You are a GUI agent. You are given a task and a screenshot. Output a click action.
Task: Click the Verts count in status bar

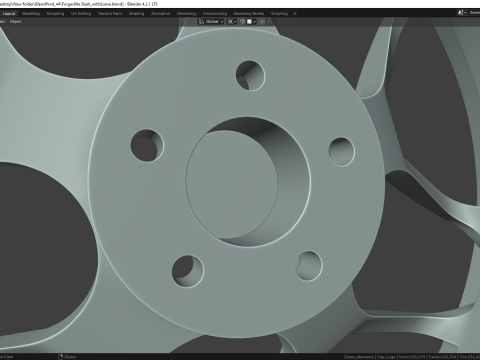click(412, 357)
